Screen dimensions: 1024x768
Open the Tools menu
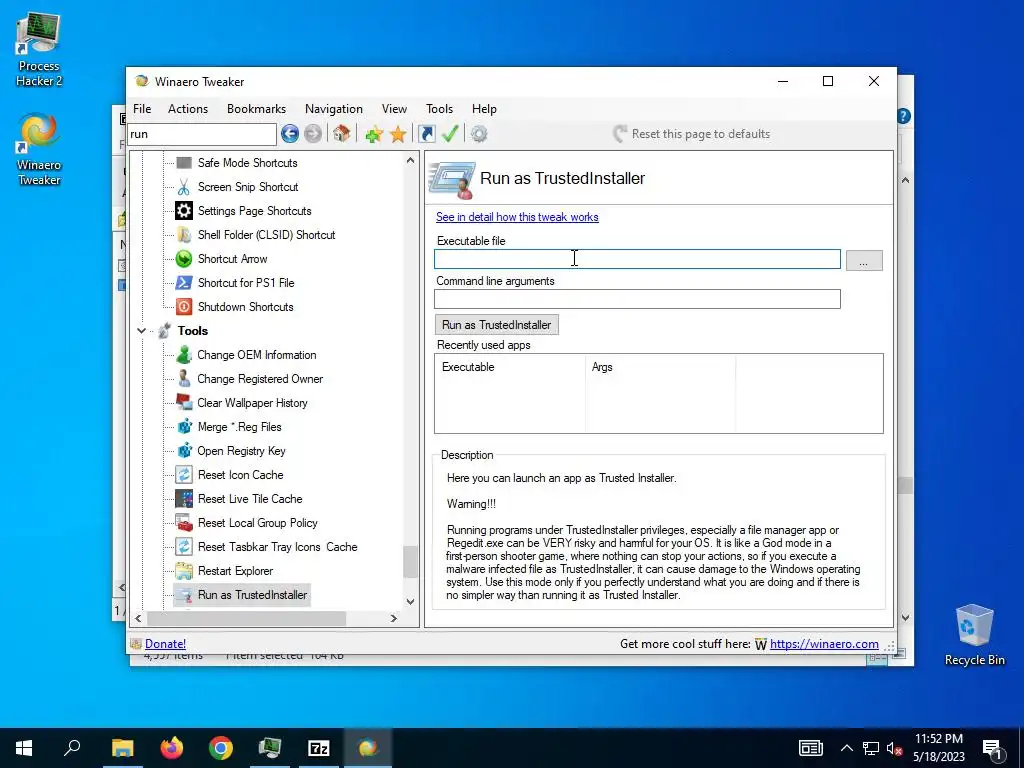[440, 109]
